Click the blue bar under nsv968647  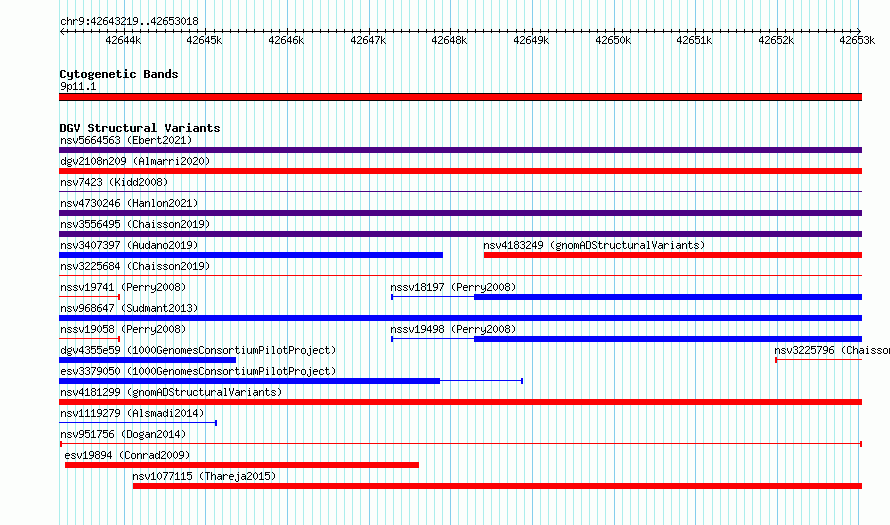pos(460,318)
